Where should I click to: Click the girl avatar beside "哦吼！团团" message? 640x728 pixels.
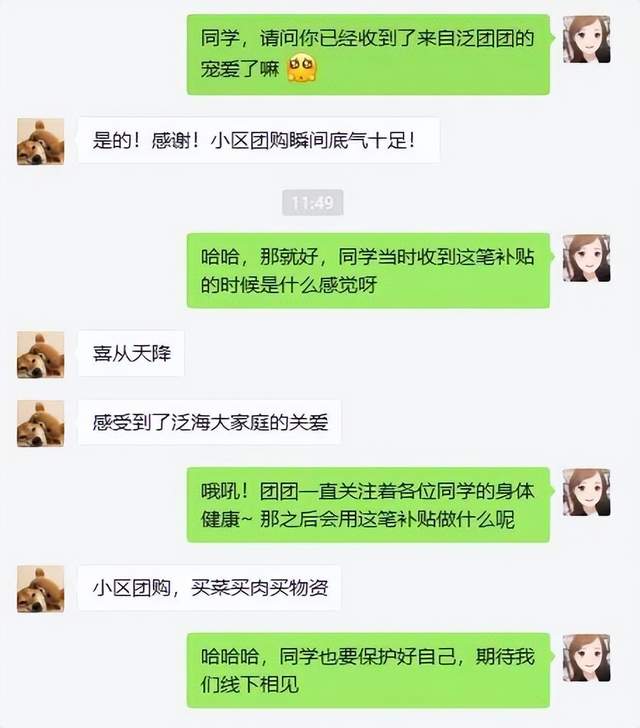click(x=586, y=492)
